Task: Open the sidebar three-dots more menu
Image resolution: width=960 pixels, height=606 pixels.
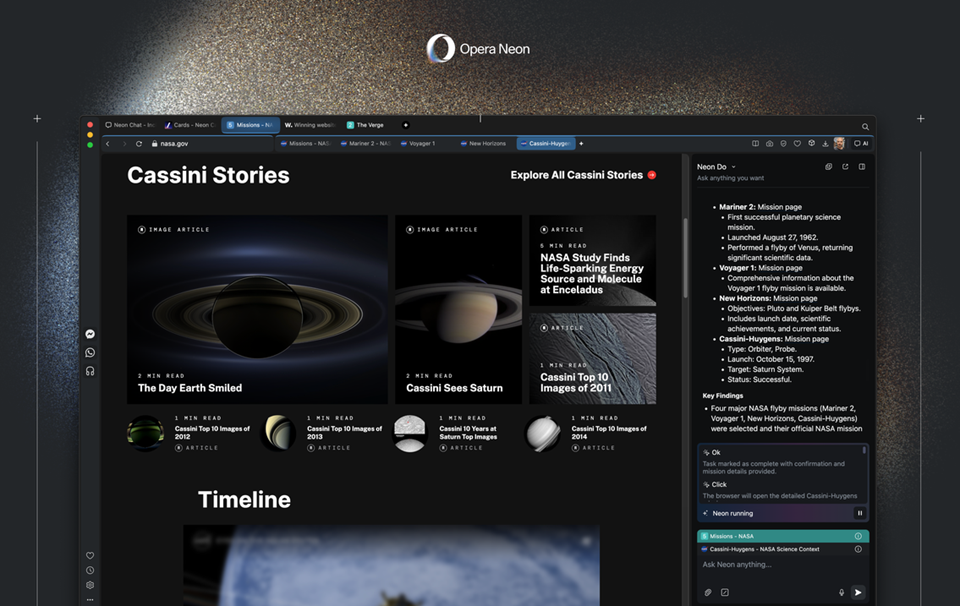Action: click(90, 599)
